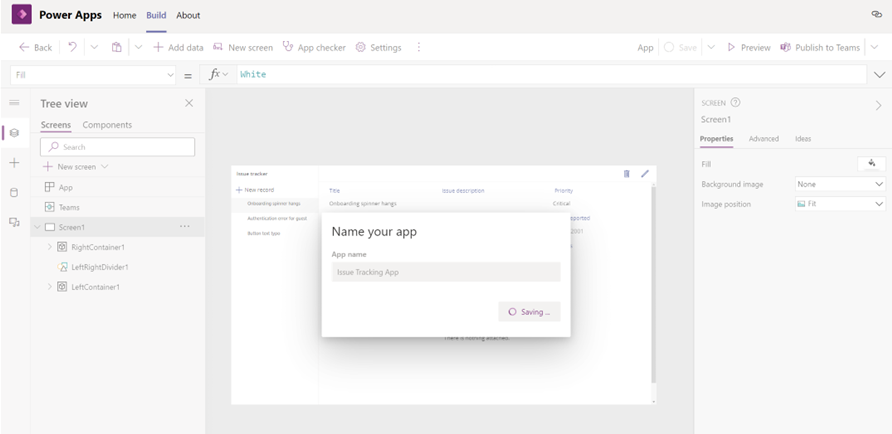The width and height of the screenshot is (892, 434).
Task: Expand the RightContainer1 node
Action: (x=49, y=247)
